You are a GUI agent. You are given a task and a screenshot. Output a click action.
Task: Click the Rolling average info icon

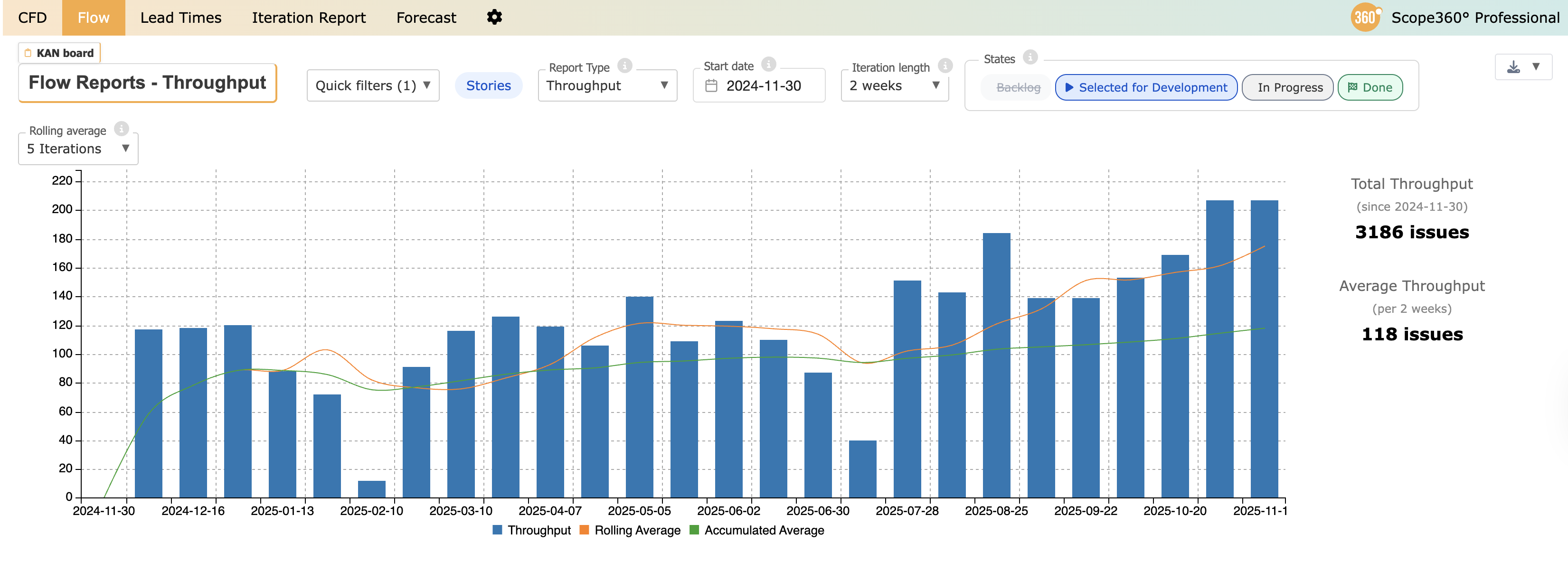(x=122, y=129)
